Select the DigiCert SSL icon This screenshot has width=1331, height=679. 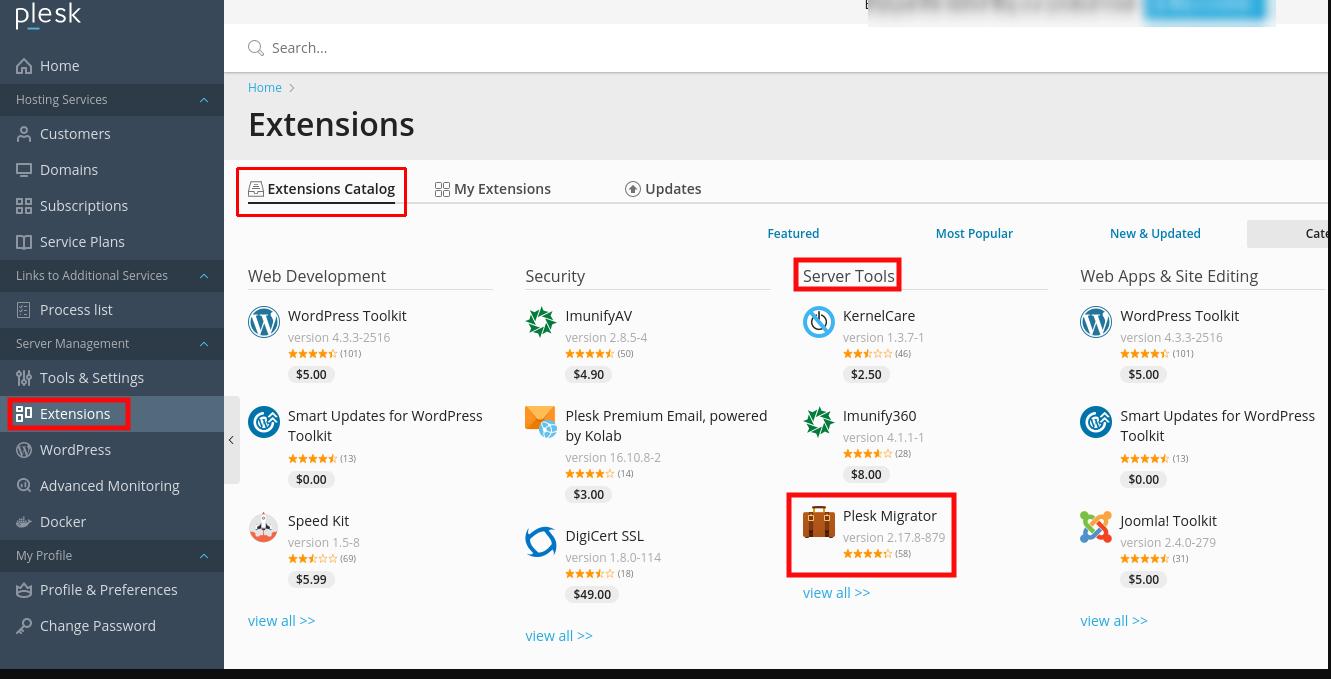541,542
